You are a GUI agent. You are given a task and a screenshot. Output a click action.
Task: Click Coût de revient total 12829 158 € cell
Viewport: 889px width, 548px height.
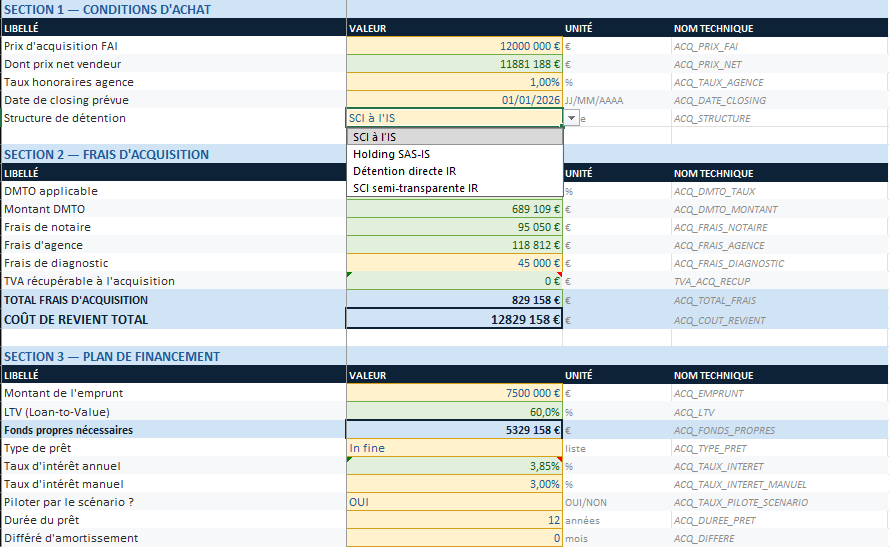tap(454, 319)
